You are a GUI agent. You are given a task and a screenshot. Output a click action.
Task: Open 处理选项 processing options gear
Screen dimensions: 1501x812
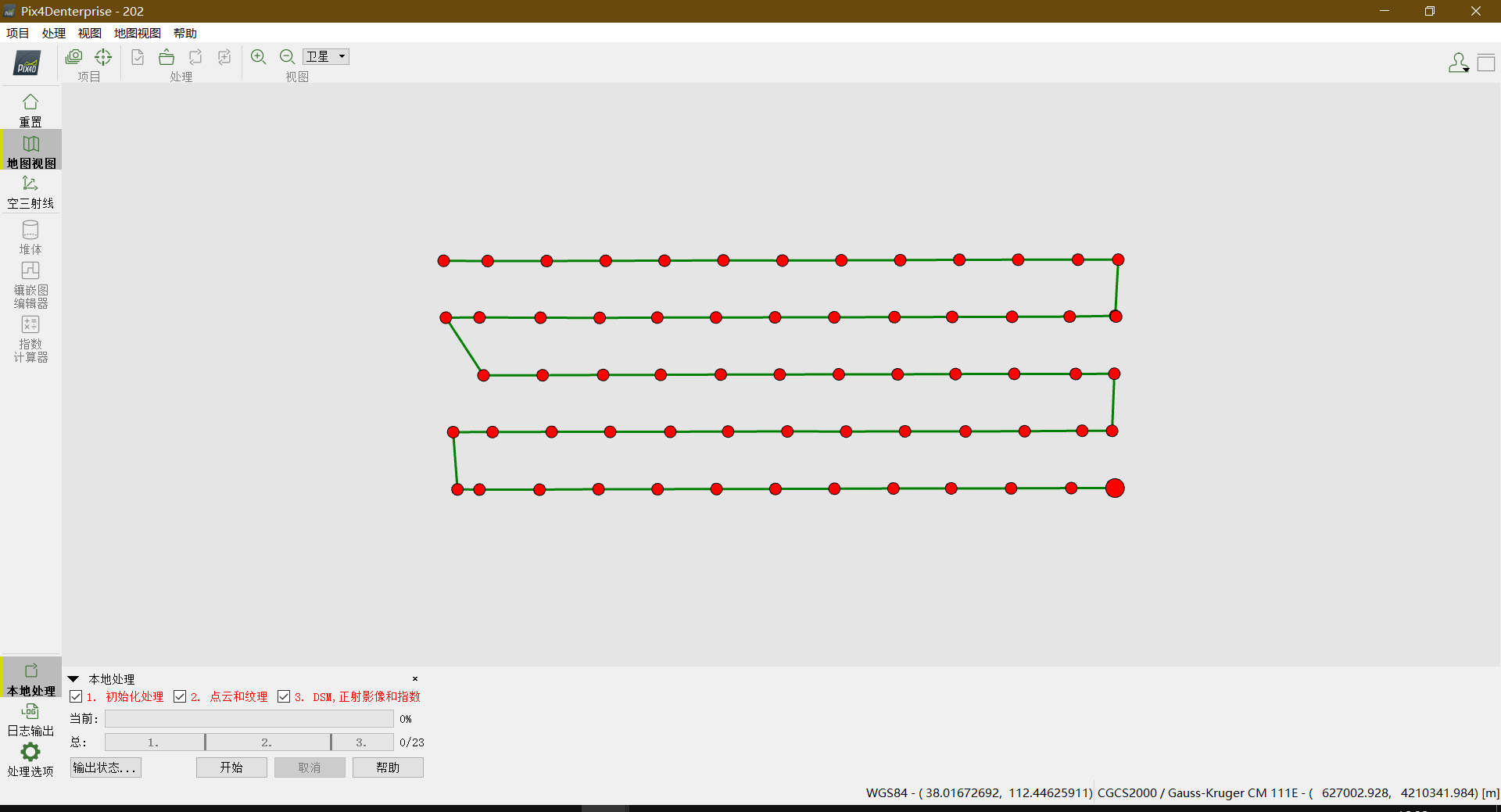30,760
